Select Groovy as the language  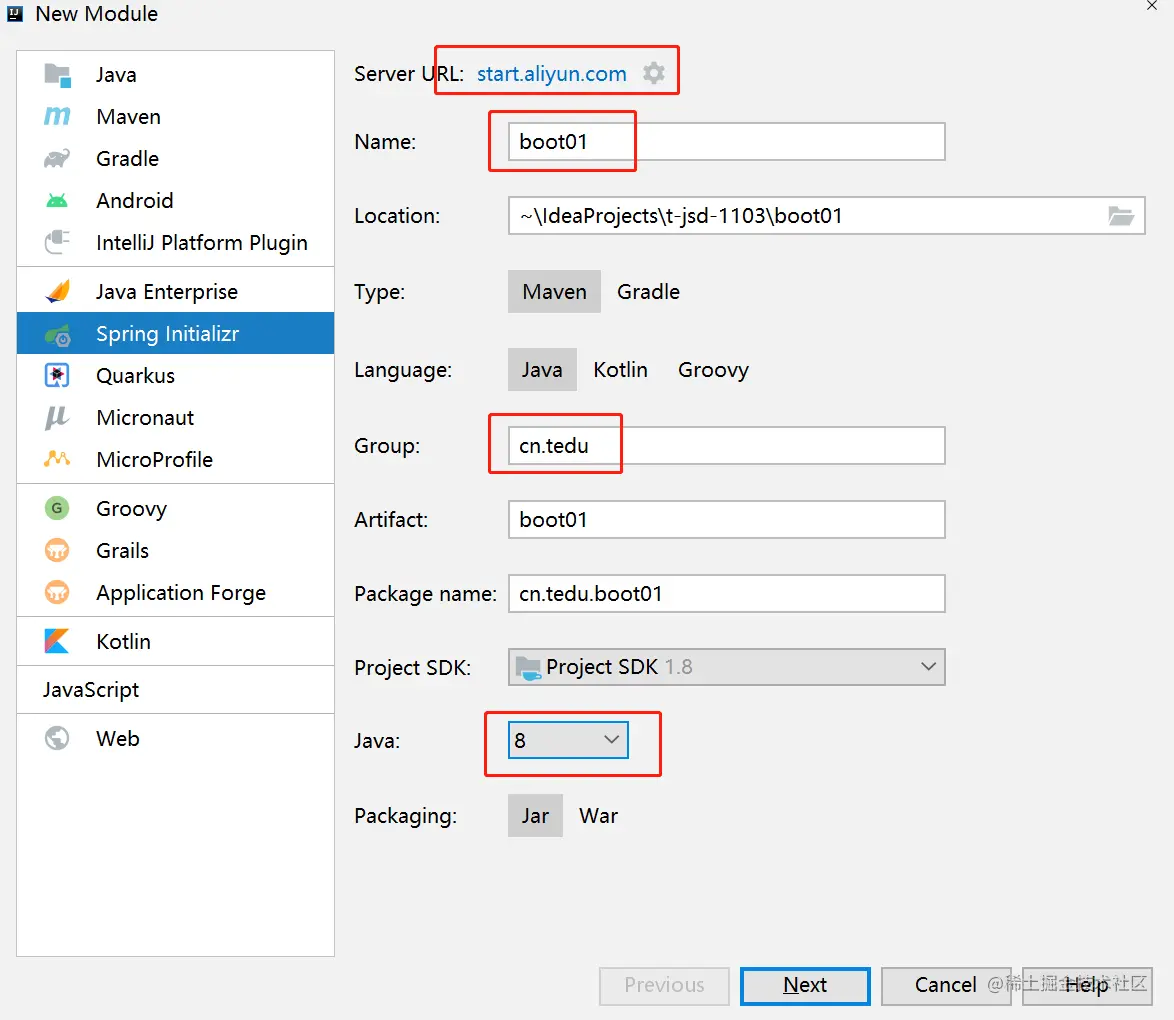click(713, 370)
